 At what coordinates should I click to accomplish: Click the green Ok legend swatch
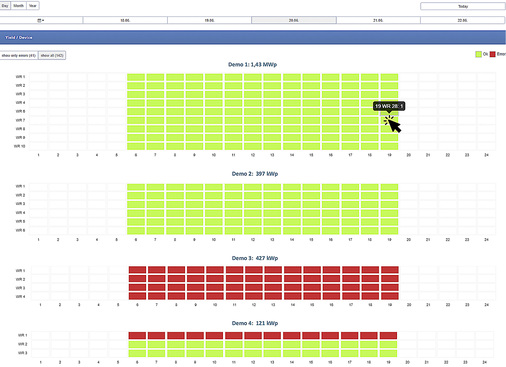pos(478,54)
